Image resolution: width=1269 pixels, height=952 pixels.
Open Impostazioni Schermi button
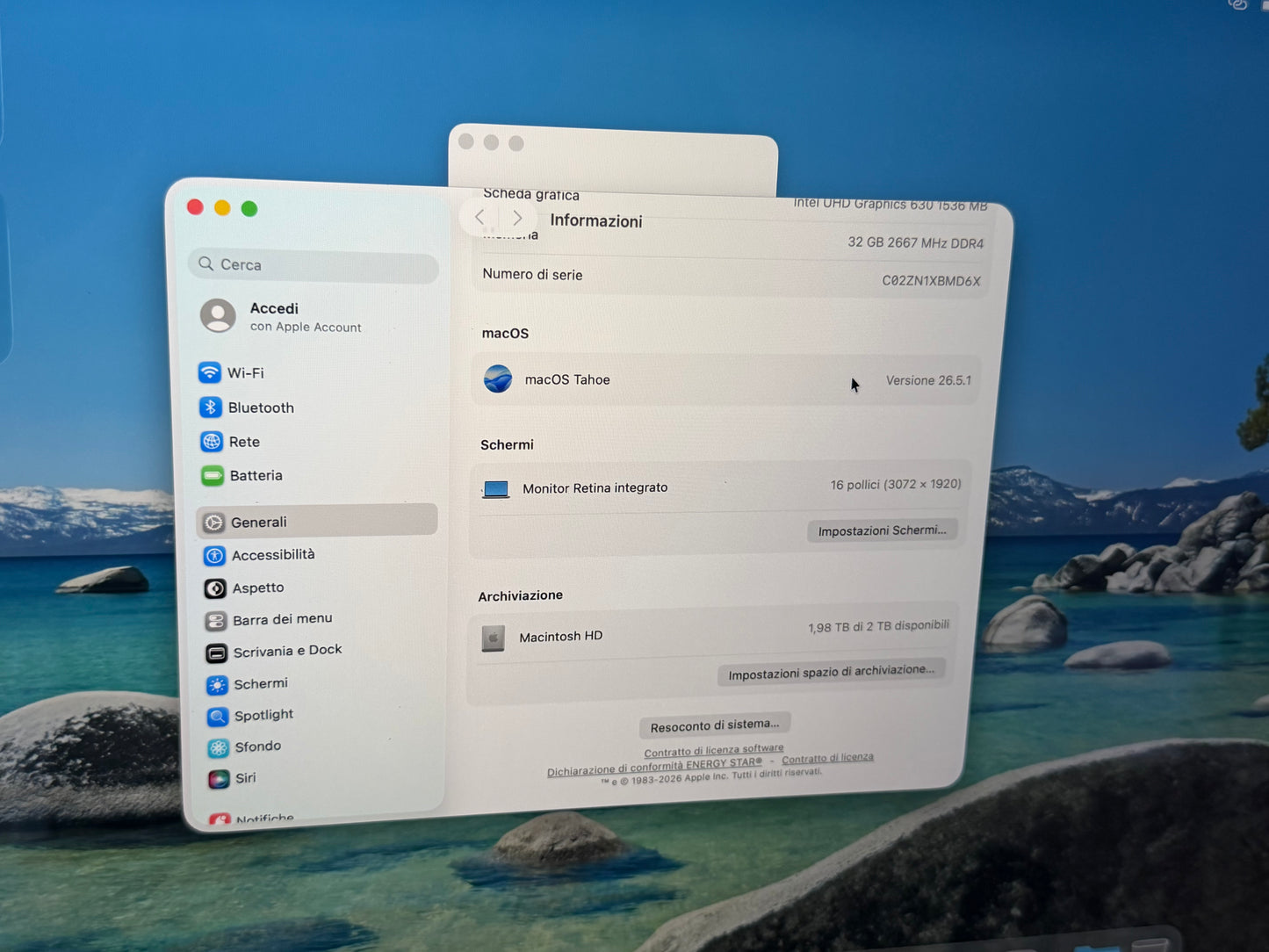click(x=882, y=530)
